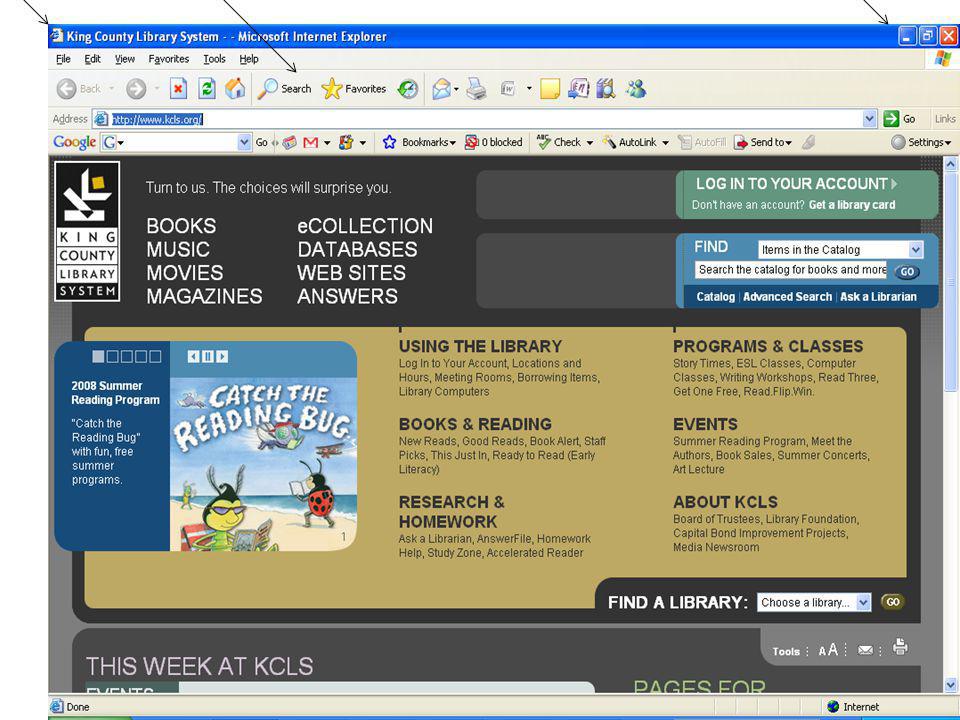
Task: Click the yellow note toolbar icon
Action: 550,89
